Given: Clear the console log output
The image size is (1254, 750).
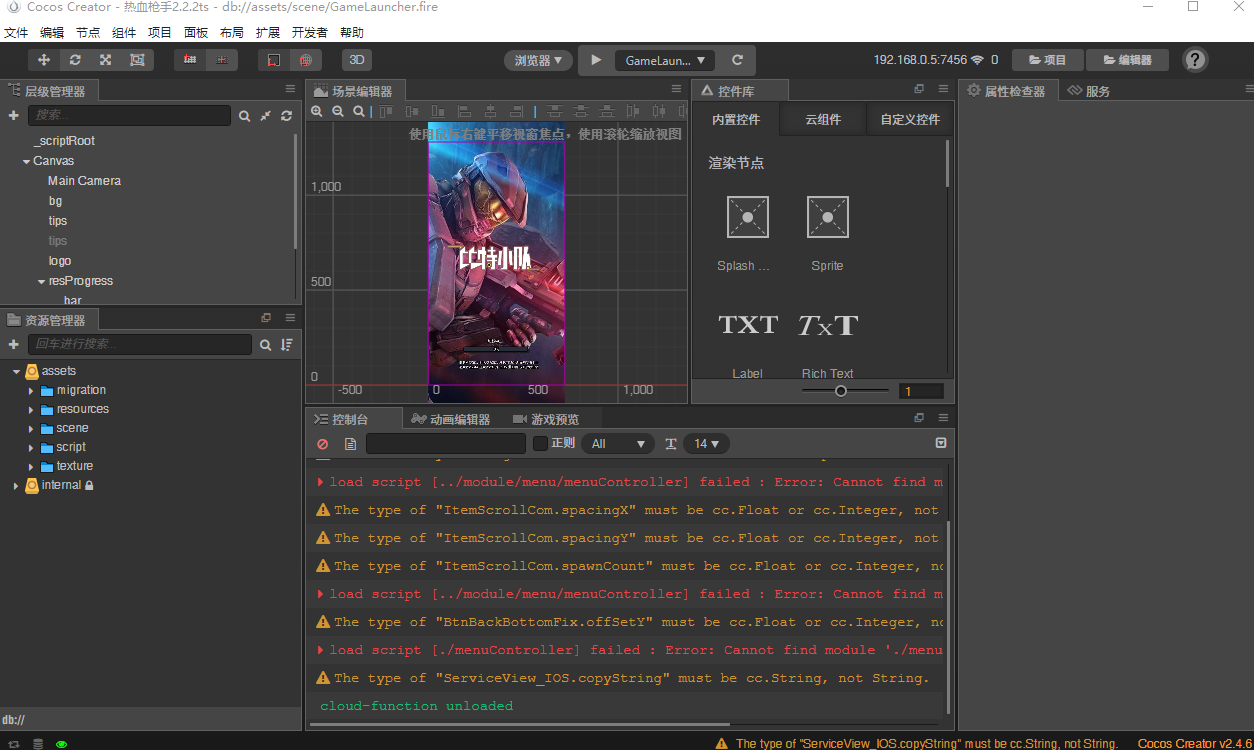Looking at the screenshot, I should 322,443.
